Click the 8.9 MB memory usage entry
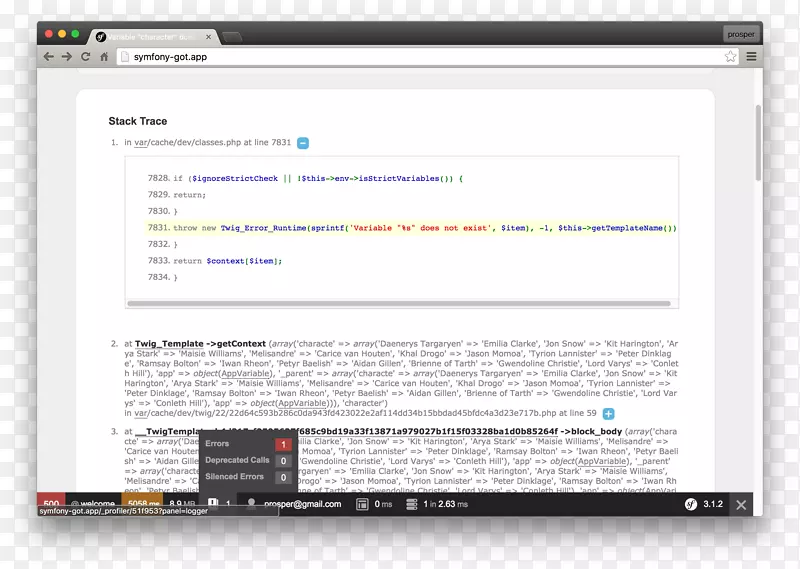The width and height of the screenshot is (800, 569). pyautogui.click(x=182, y=504)
